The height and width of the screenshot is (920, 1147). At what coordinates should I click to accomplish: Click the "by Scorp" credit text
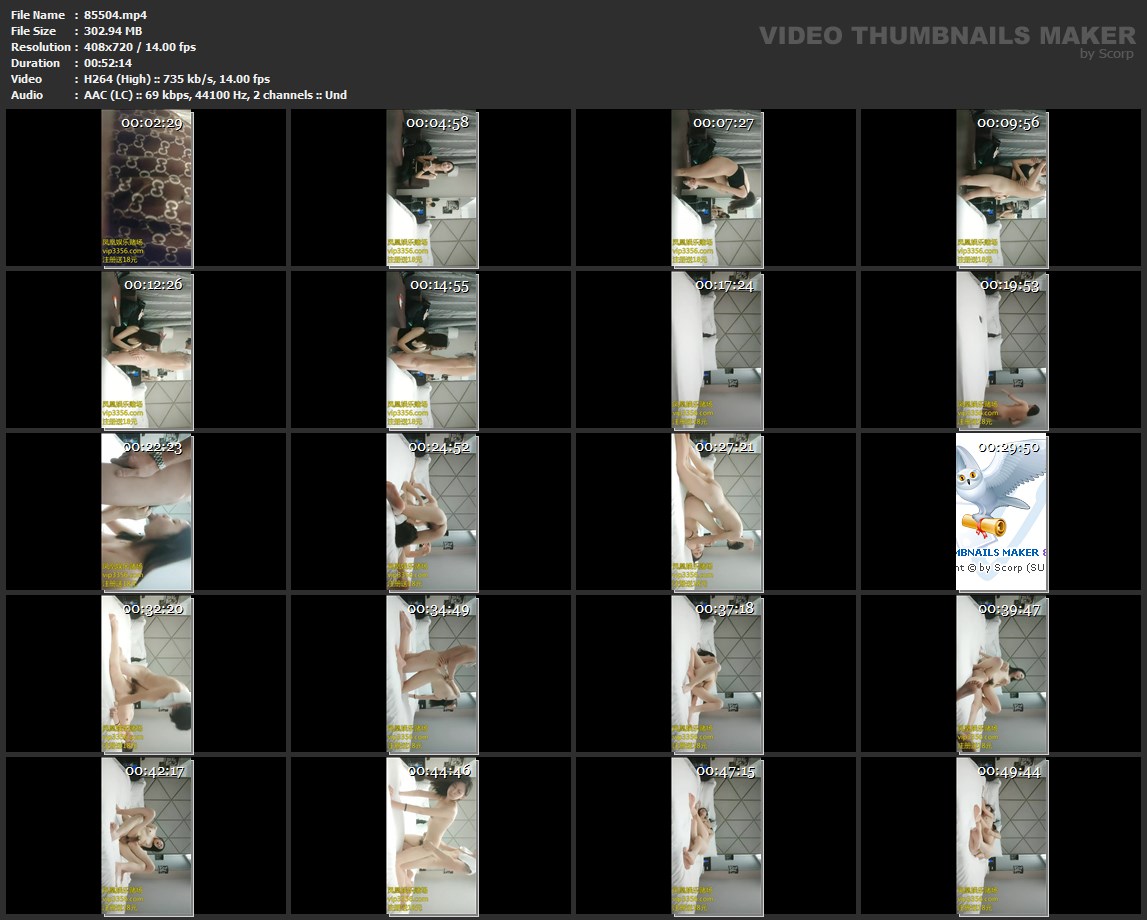pyautogui.click(x=1107, y=54)
